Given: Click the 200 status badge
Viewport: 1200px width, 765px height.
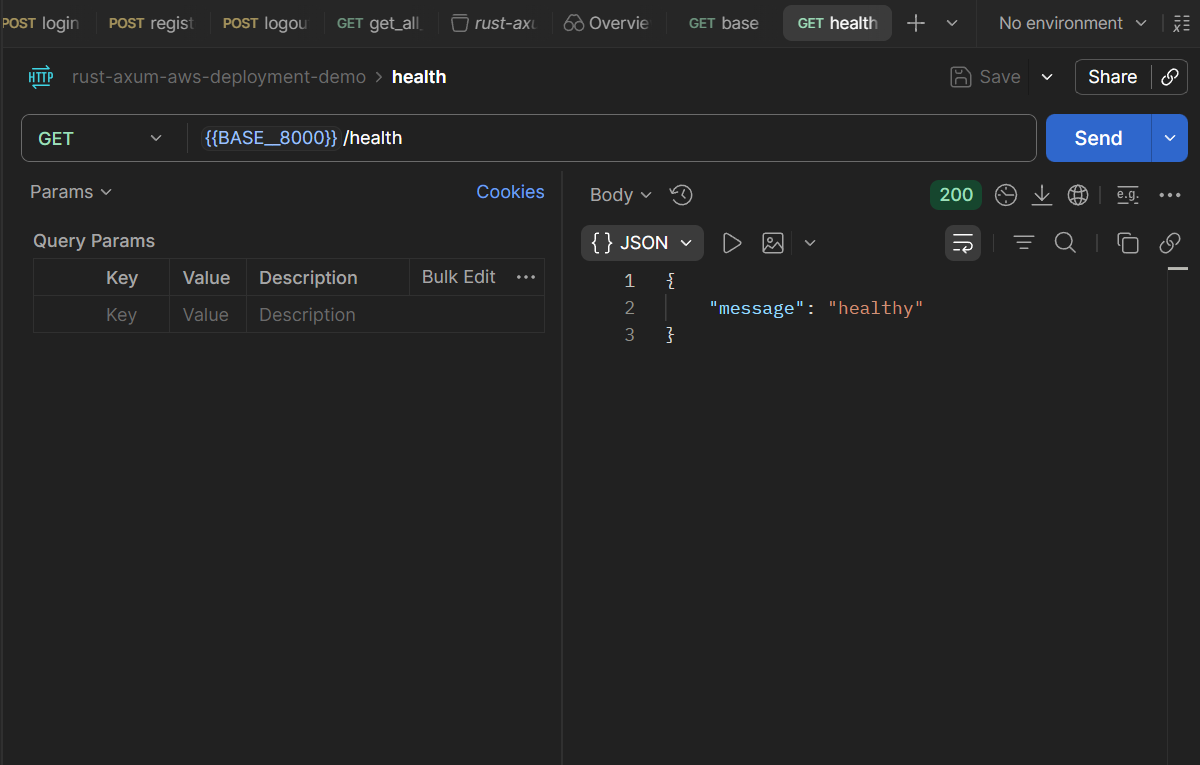Looking at the screenshot, I should pyautogui.click(x=956, y=195).
